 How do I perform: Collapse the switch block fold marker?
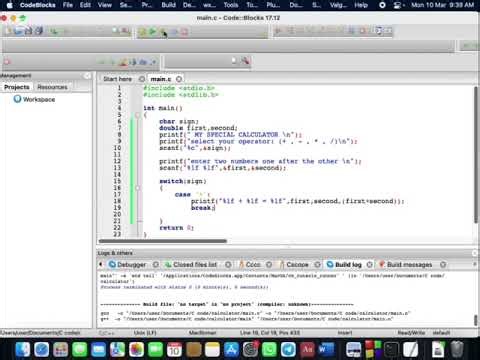click(137, 188)
